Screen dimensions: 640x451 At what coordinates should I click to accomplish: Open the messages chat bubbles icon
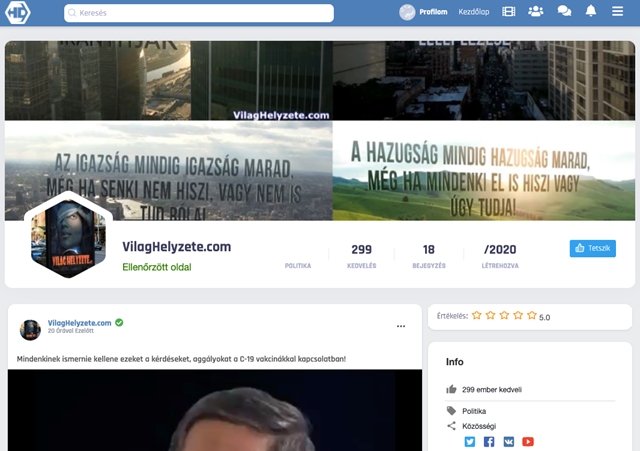[x=564, y=11]
